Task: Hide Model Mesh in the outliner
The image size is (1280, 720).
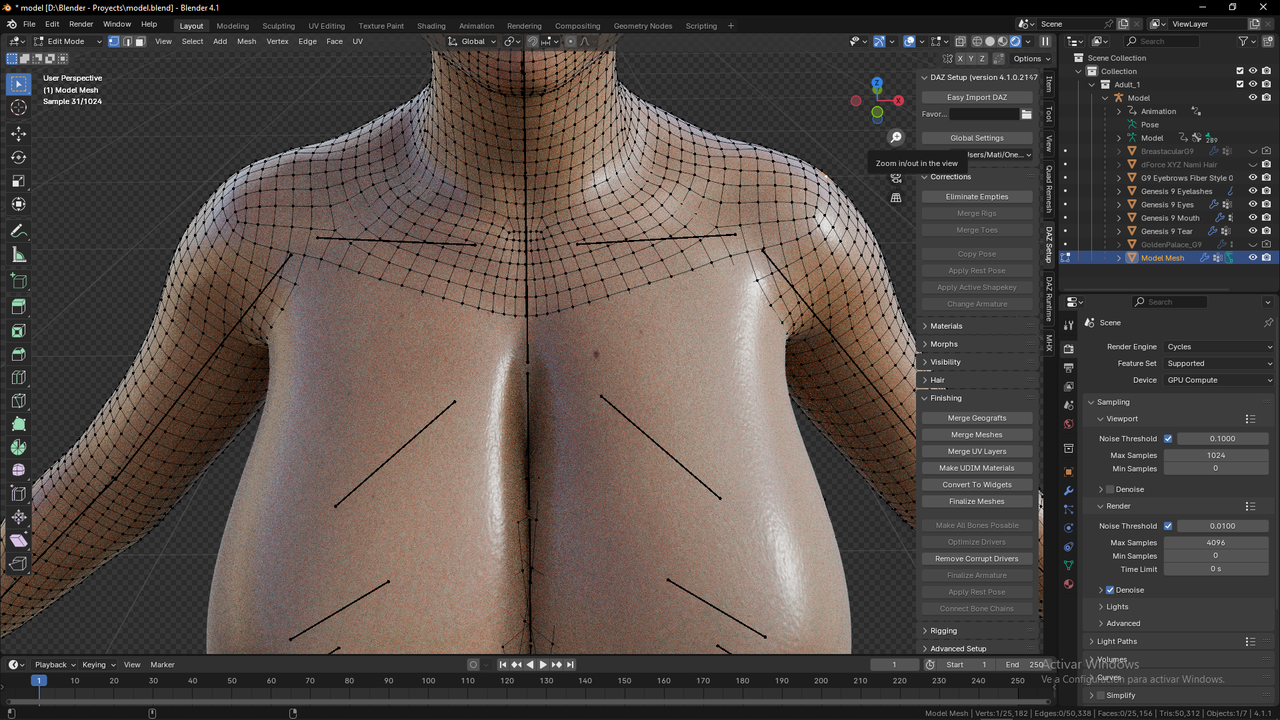Action: pos(1252,258)
